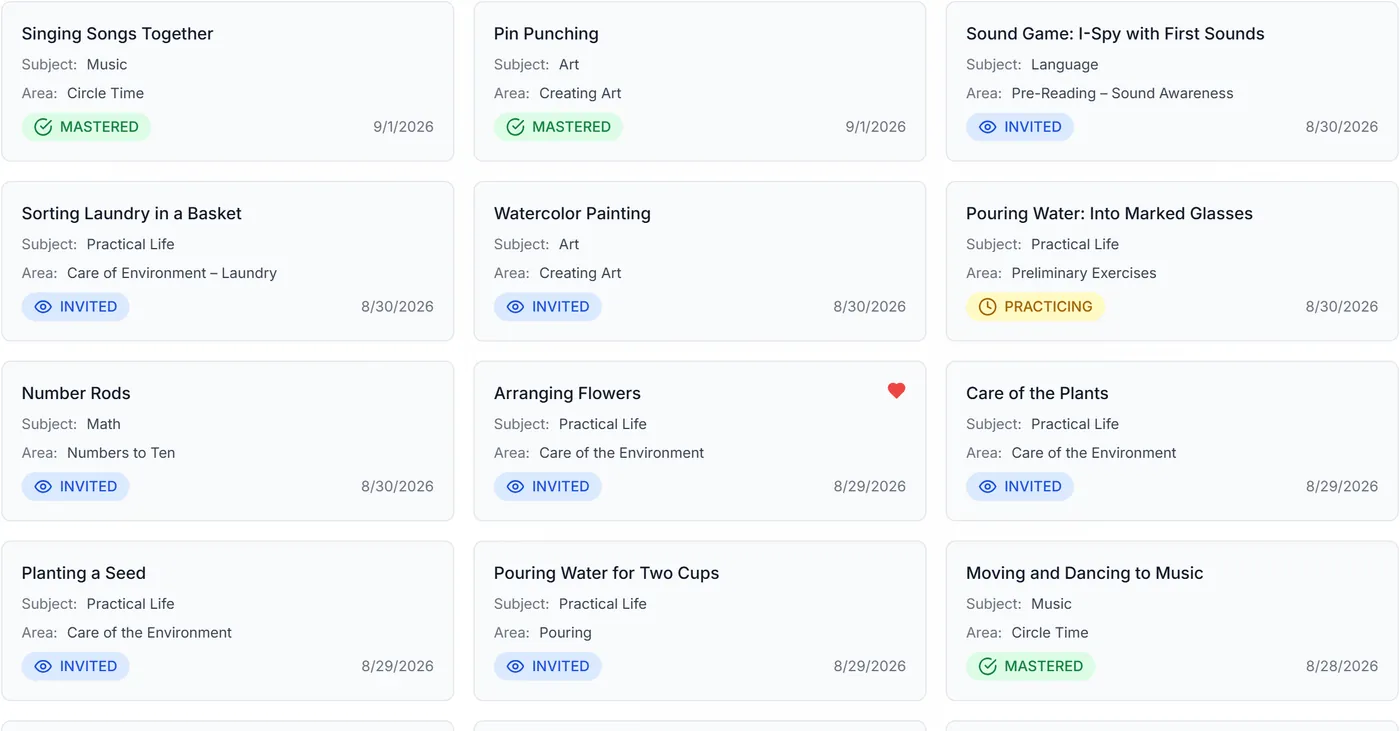Click the INVITED badge on Care of the Plants
This screenshot has height=731, width=1400.
[1020, 487]
